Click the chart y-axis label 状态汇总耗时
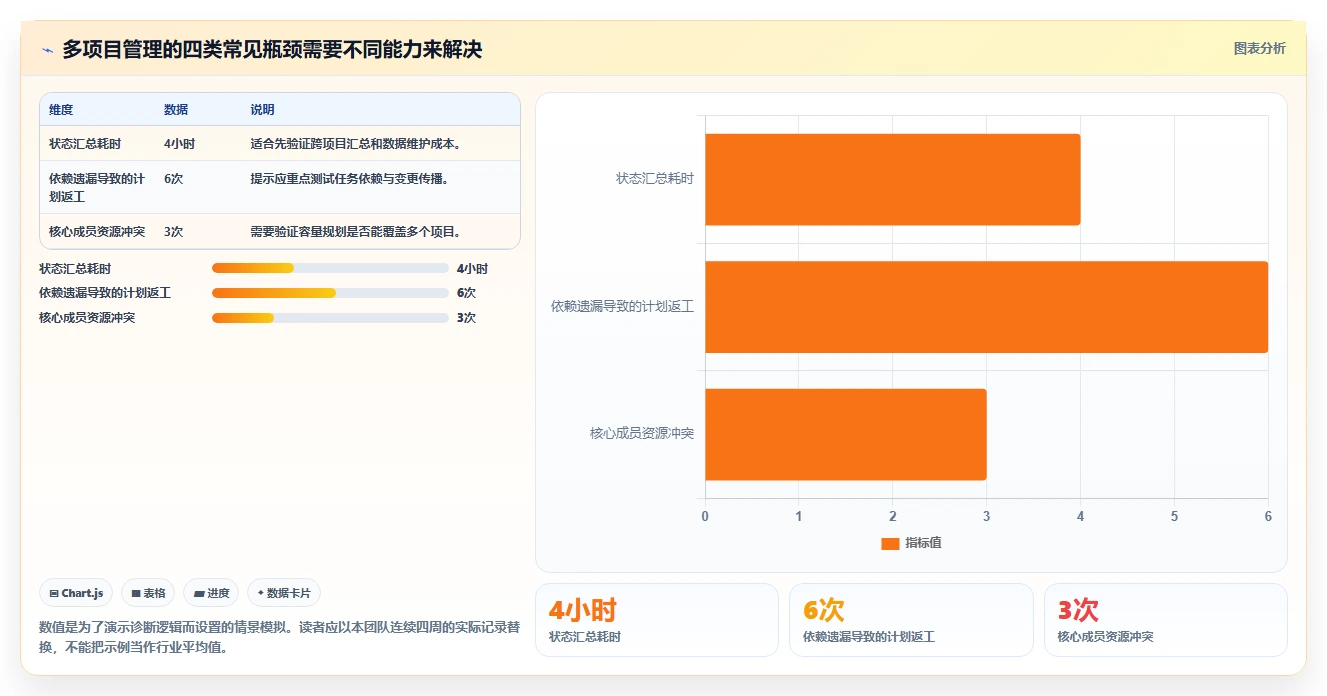The width and height of the screenshot is (1327, 696). point(655,179)
